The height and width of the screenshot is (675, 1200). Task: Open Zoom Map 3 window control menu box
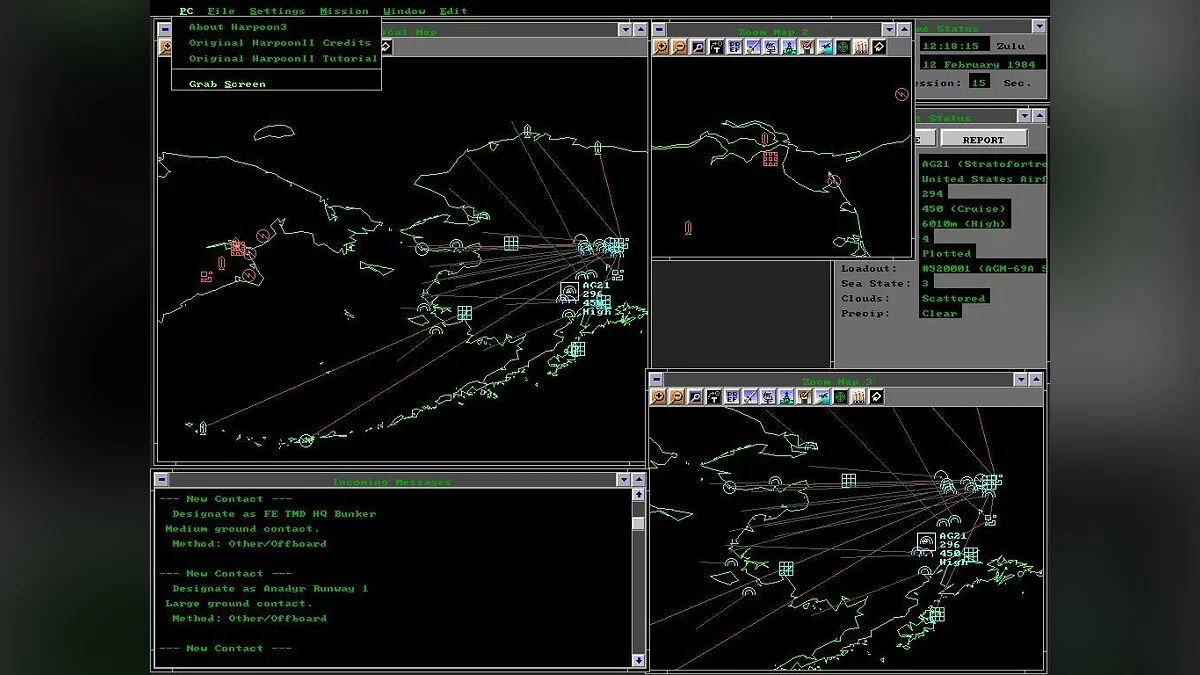(657, 379)
